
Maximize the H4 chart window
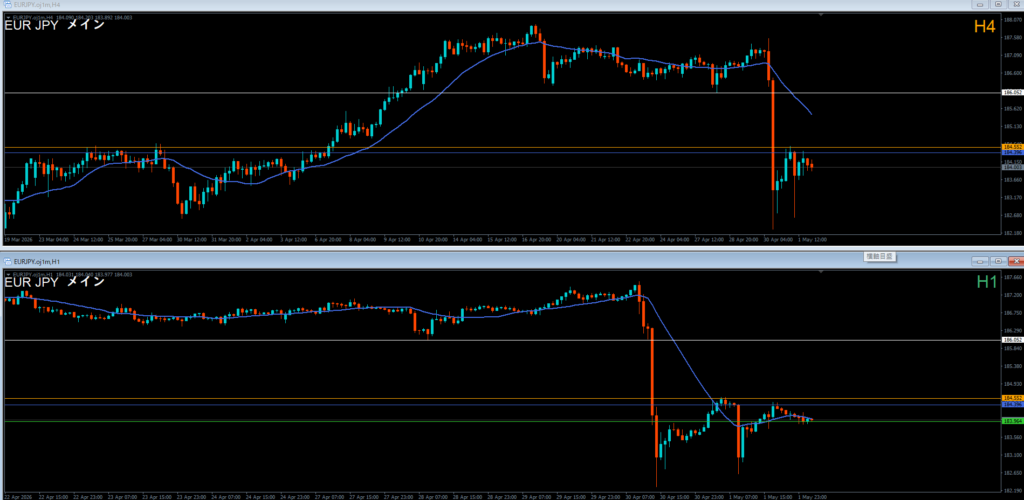pyautogui.click(x=998, y=4)
